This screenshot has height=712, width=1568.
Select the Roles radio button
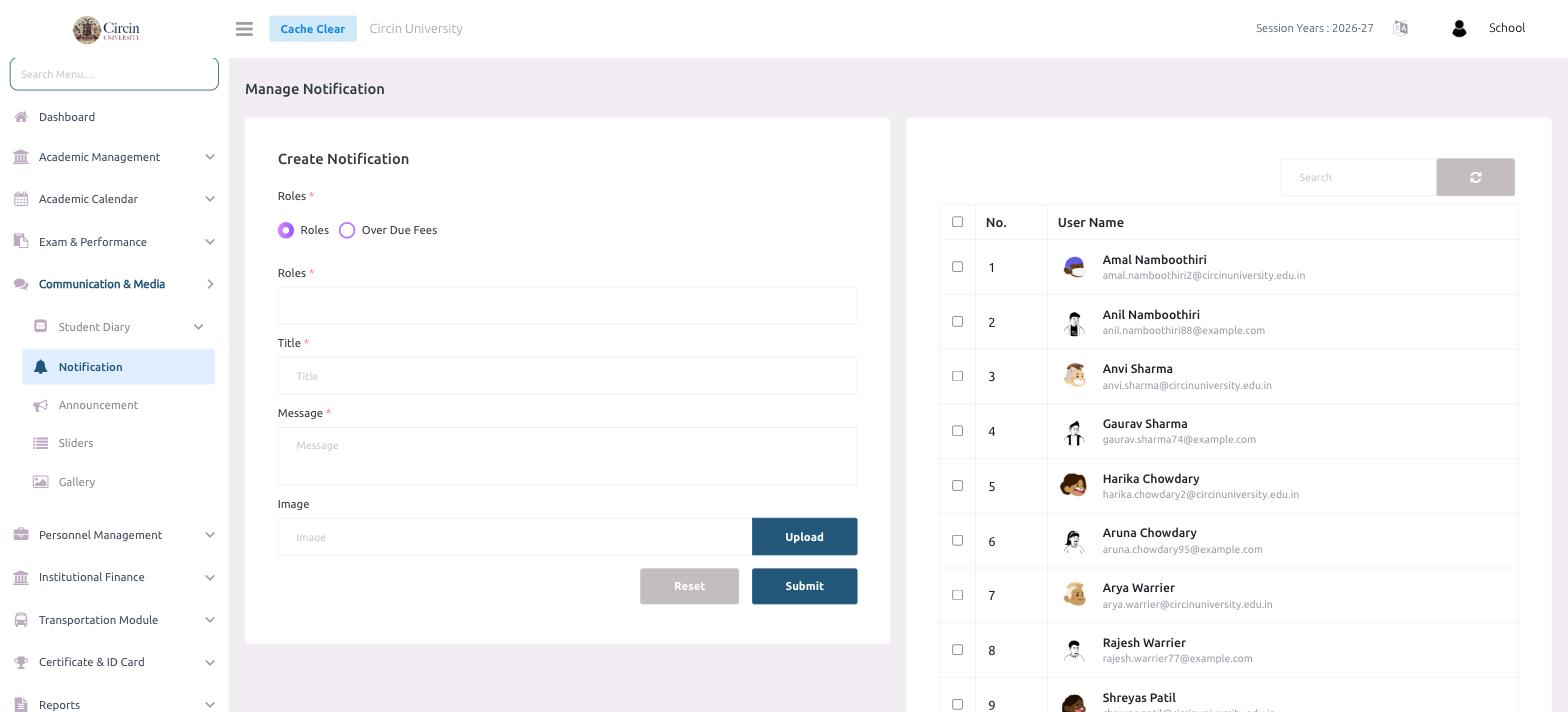(286, 230)
